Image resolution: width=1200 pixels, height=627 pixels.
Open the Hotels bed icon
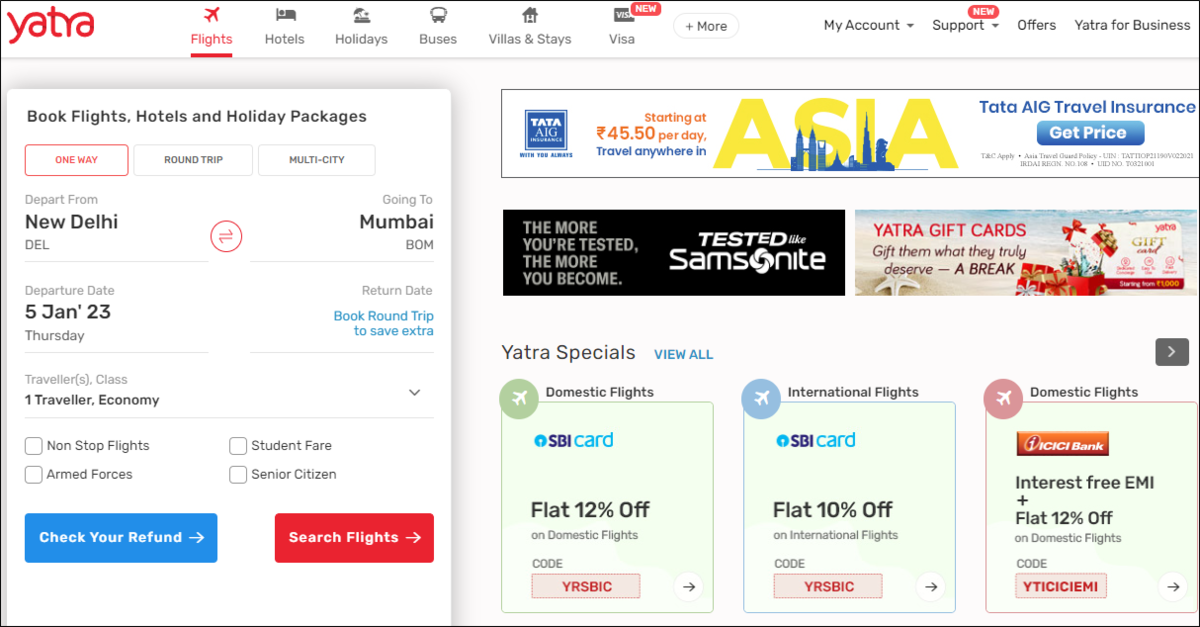285,15
